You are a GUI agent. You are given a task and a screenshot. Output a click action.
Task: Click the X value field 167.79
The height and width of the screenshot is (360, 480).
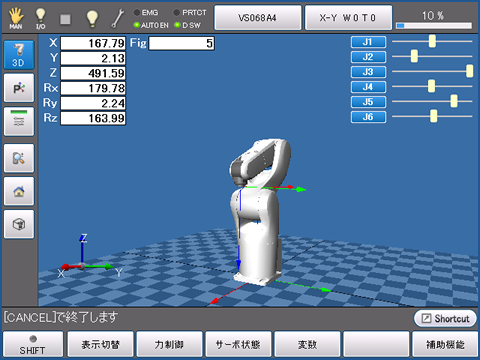[93, 43]
